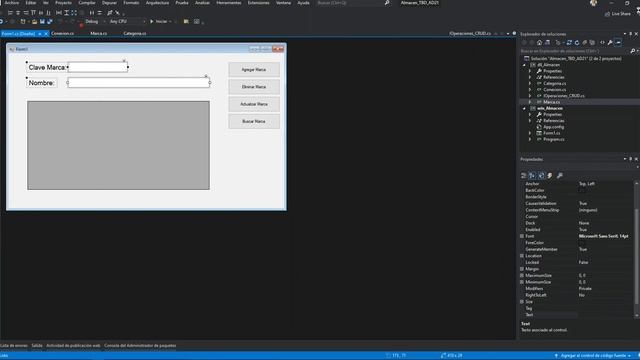
Task: Click the BackColor property swatch
Action: (x=582, y=191)
